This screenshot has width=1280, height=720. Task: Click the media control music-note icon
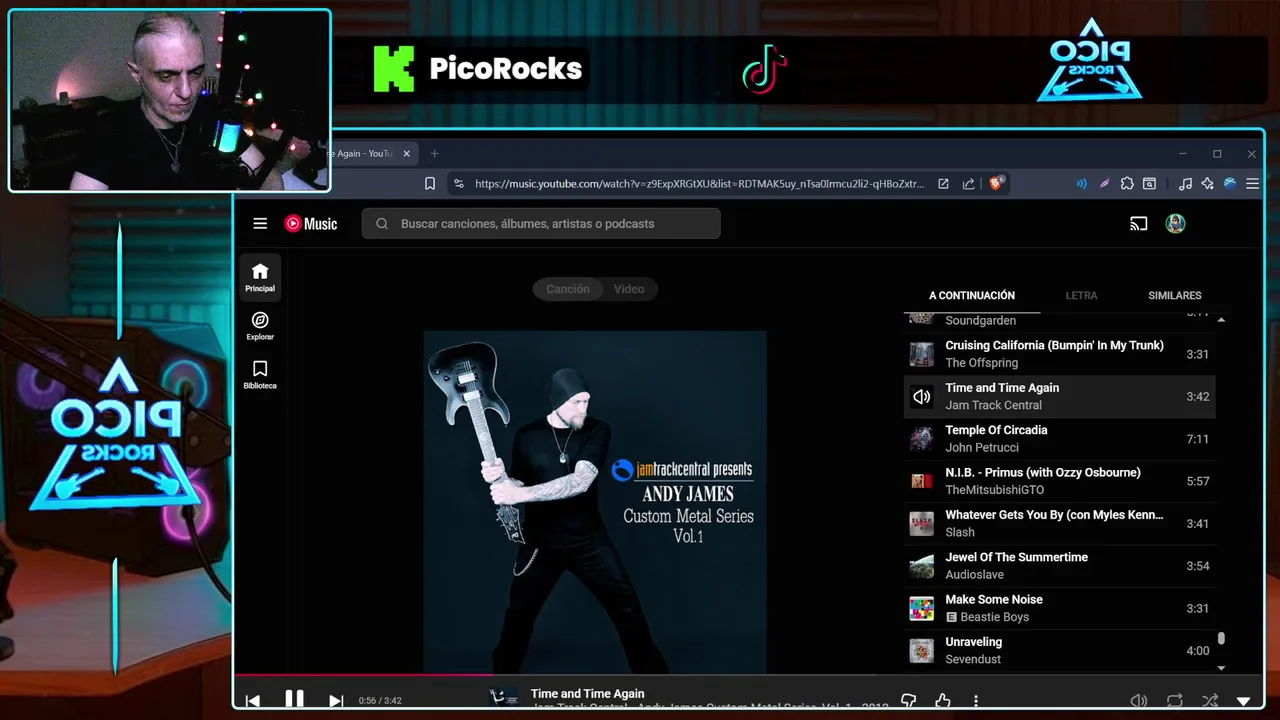[1185, 184]
